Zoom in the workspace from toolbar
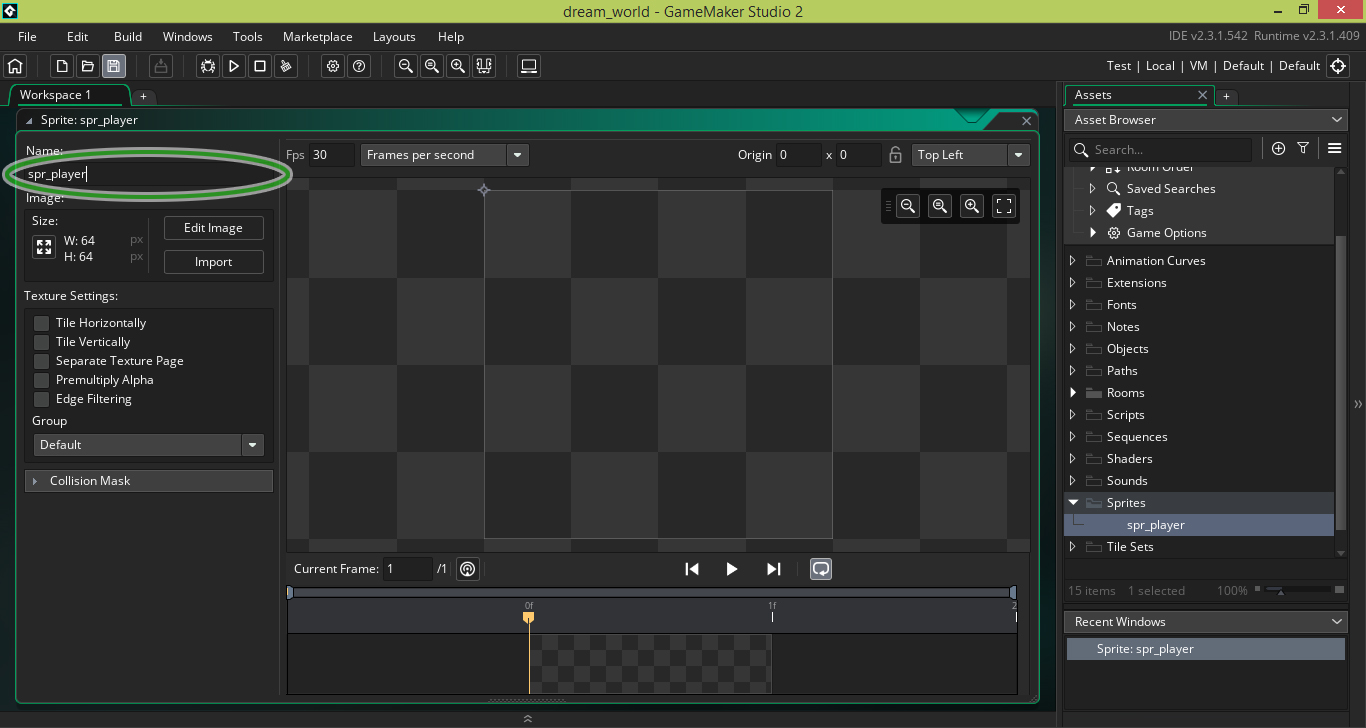Viewport: 1366px width, 728px height. click(x=458, y=66)
